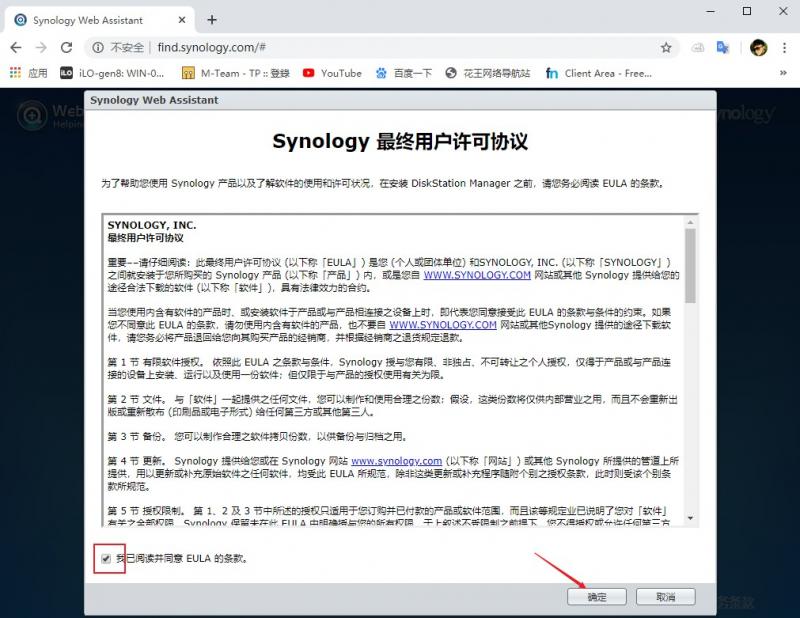Click the browser back arrow

[x=16, y=47]
